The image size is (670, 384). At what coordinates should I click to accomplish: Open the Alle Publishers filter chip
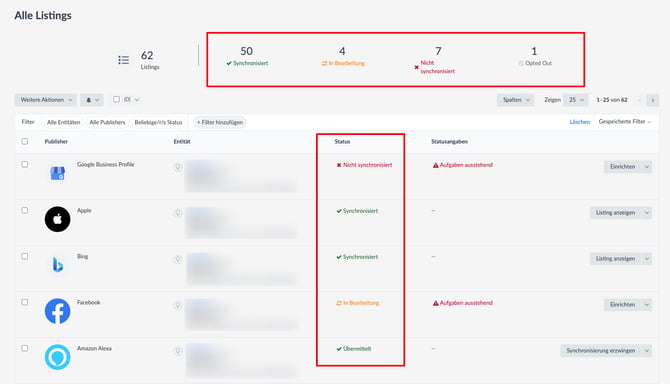pyautogui.click(x=107, y=122)
